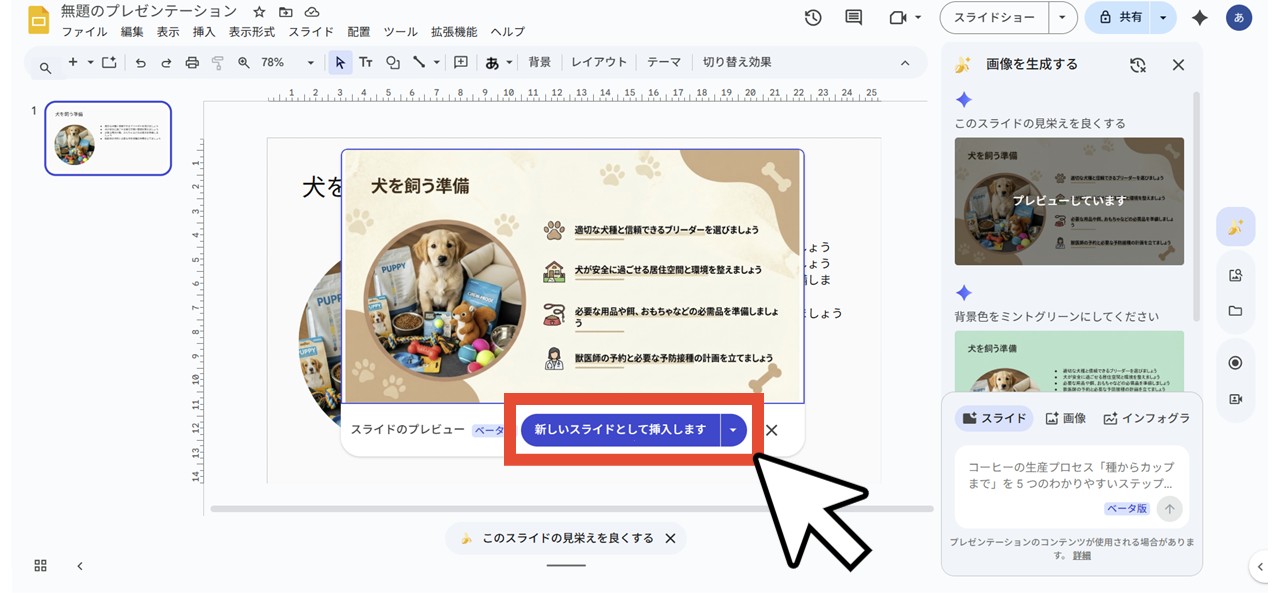The width and height of the screenshot is (1280, 593).
Task: Click the print icon
Action: (189, 62)
